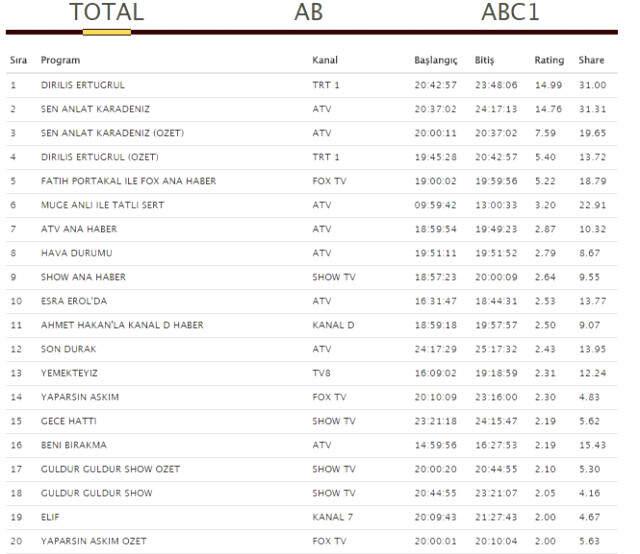
Task: Open the AB ratings tab
Action: pos(309,12)
